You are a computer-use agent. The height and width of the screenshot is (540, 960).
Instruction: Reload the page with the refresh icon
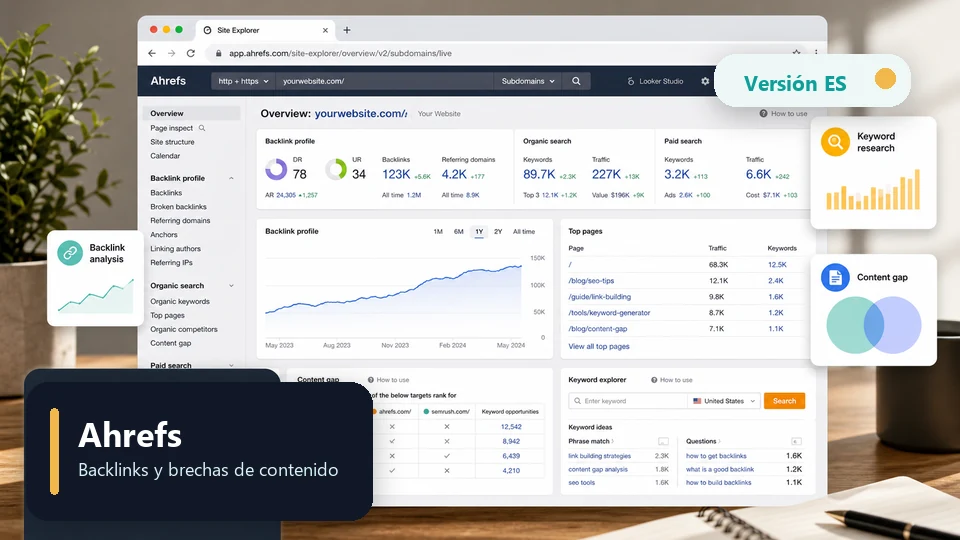tap(191, 53)
